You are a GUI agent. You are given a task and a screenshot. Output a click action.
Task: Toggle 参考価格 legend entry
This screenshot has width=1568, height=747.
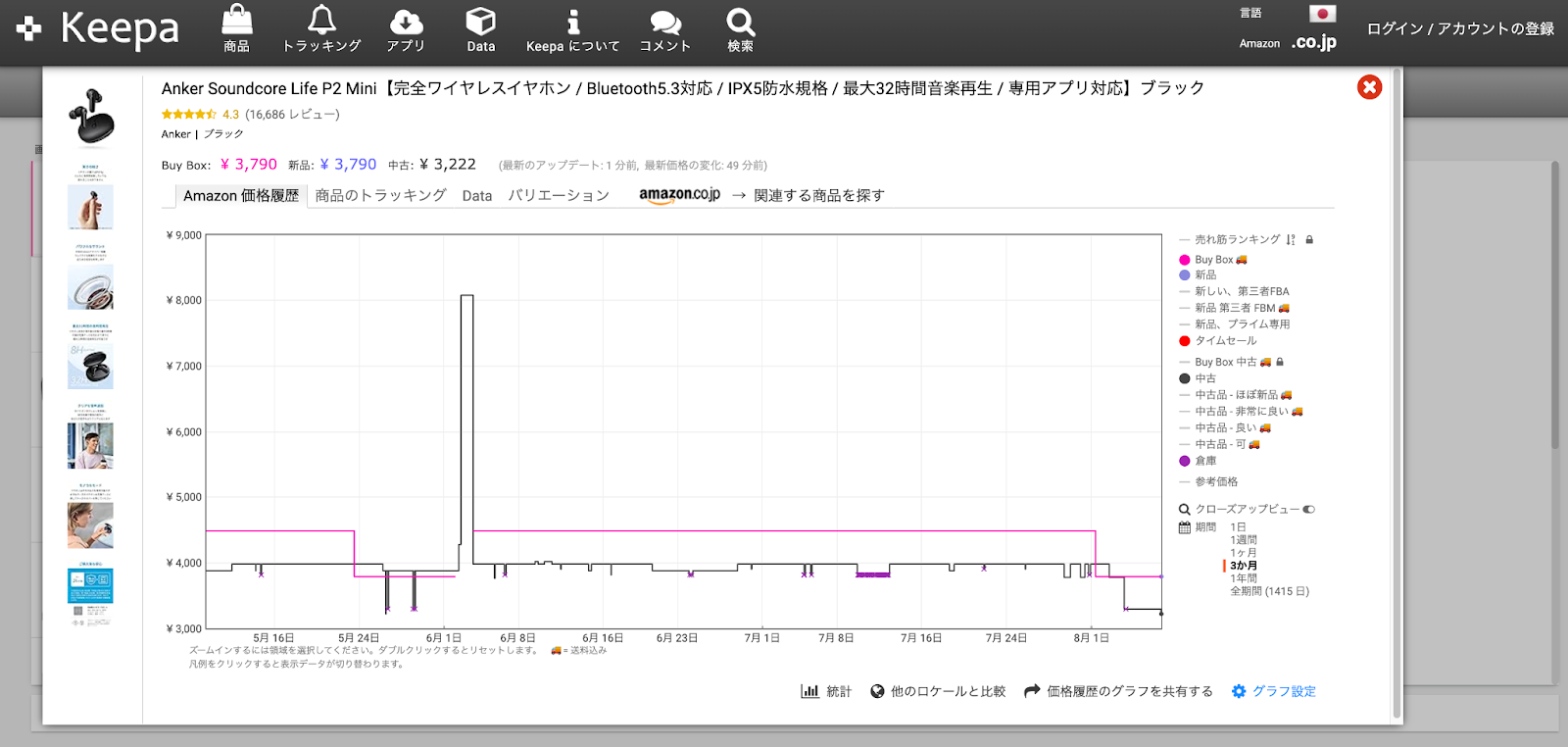(1208, 481)
